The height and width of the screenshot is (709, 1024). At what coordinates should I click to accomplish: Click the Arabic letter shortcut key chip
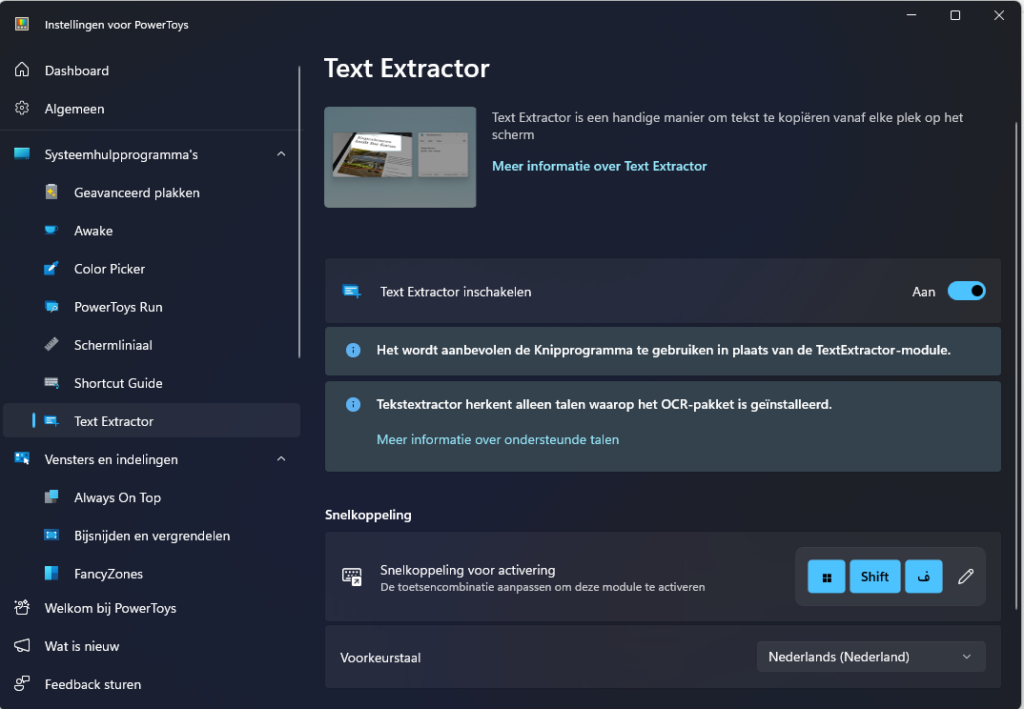click(923, 576)
